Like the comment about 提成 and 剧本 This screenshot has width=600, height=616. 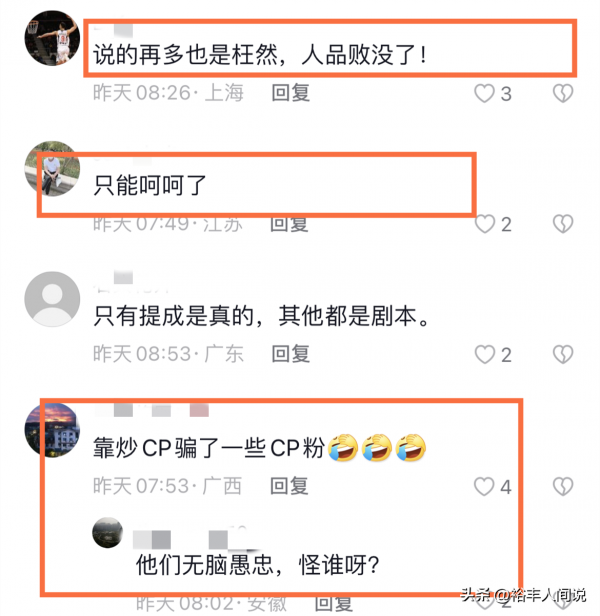(x=484, y=354)
